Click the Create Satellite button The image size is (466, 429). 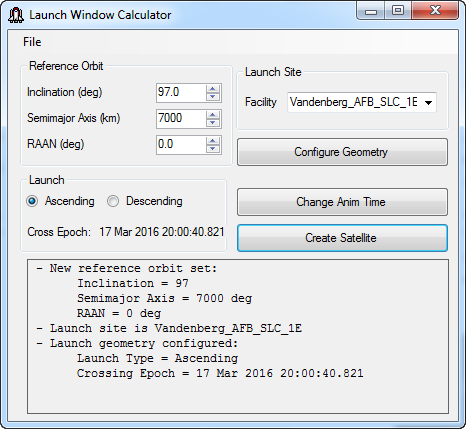342,238
